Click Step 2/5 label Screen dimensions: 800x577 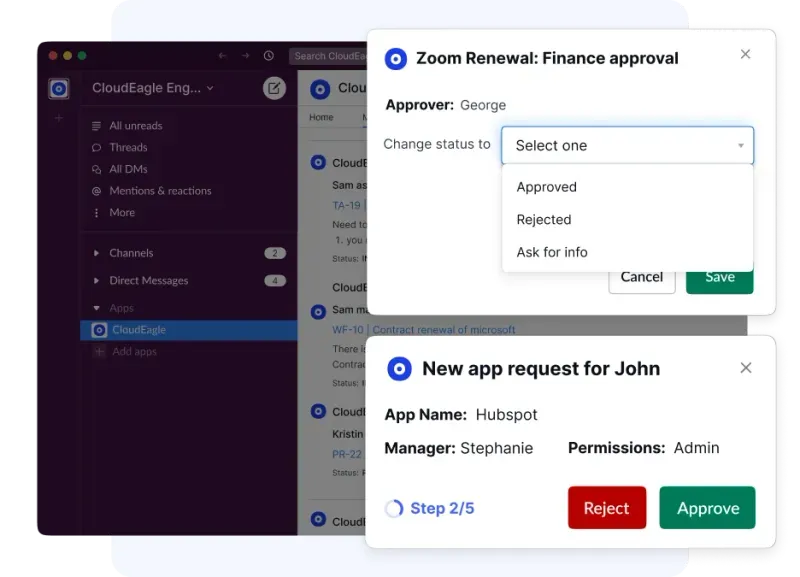click(x=442, y=508)
